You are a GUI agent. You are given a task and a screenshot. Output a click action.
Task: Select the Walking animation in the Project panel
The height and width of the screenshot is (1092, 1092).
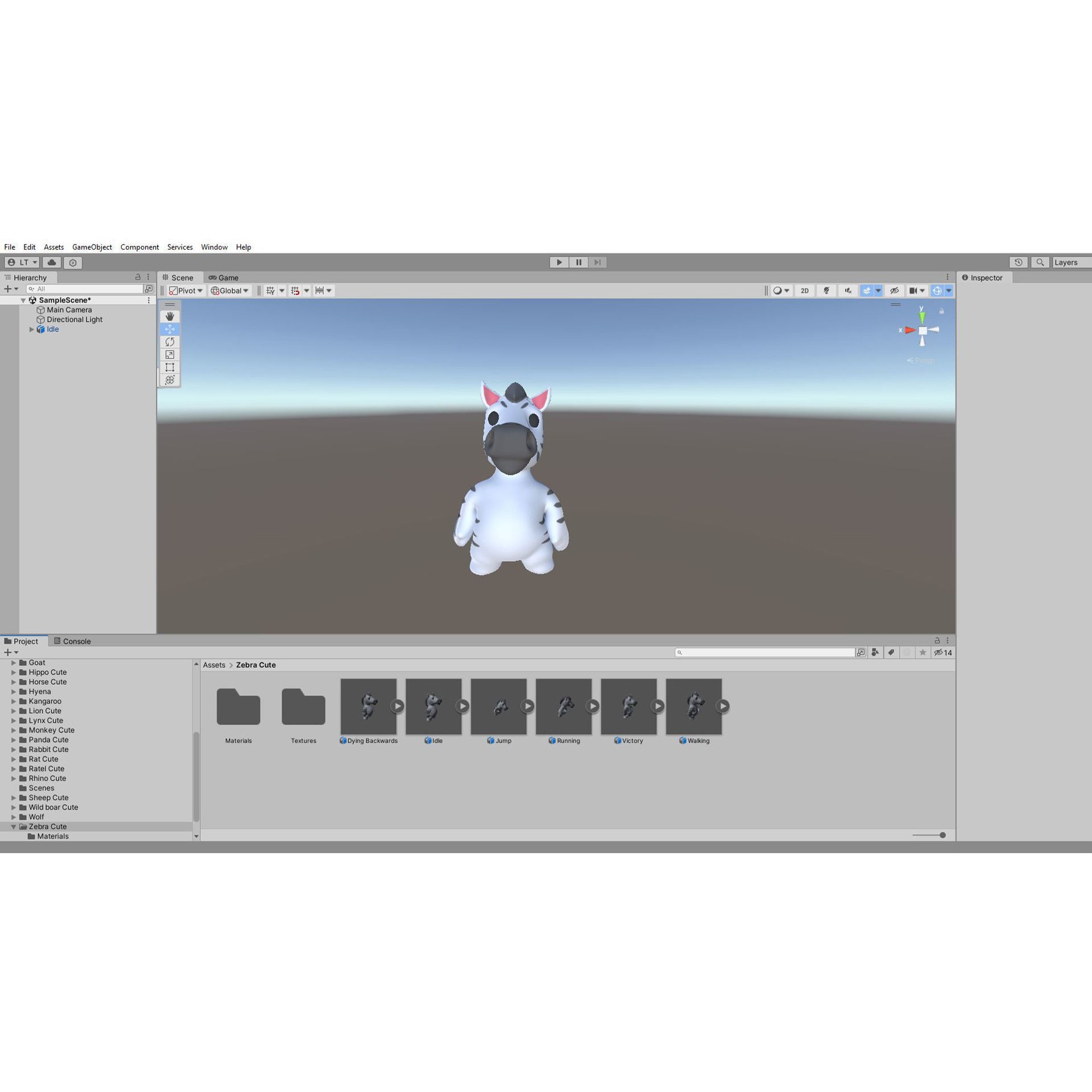coord(694,706)
